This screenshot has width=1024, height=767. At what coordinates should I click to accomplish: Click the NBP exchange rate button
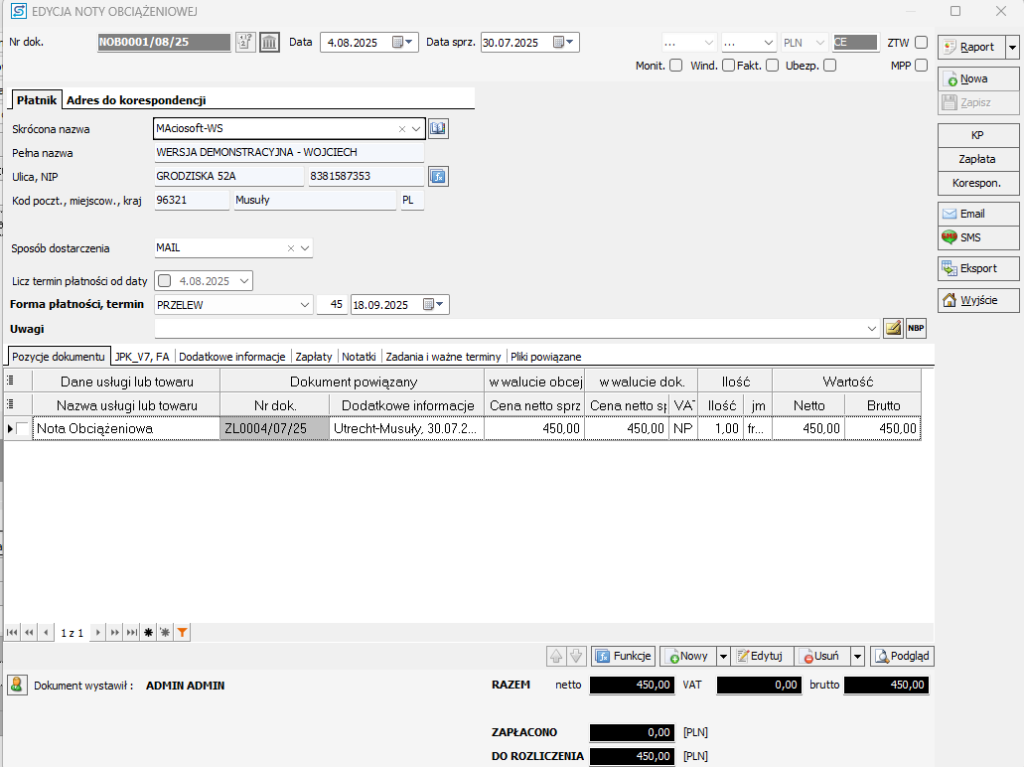coord(915,329)
